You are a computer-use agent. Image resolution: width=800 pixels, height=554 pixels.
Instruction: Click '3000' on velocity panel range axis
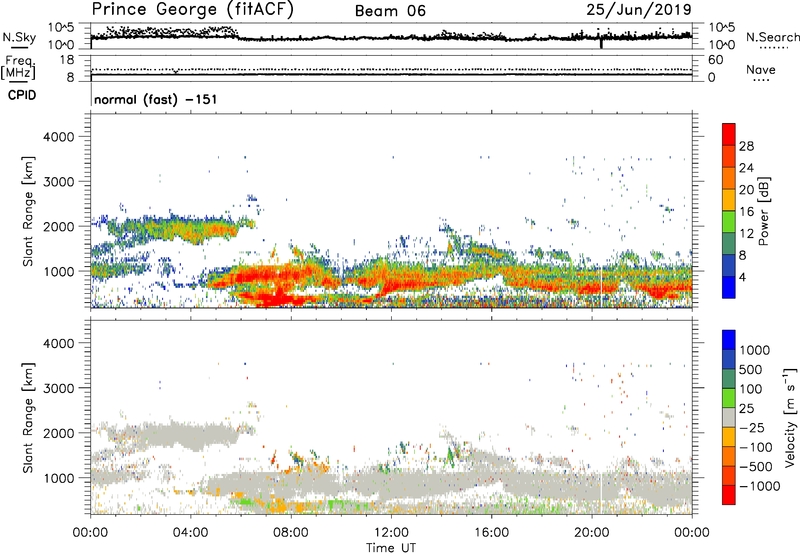coord(58,388)
